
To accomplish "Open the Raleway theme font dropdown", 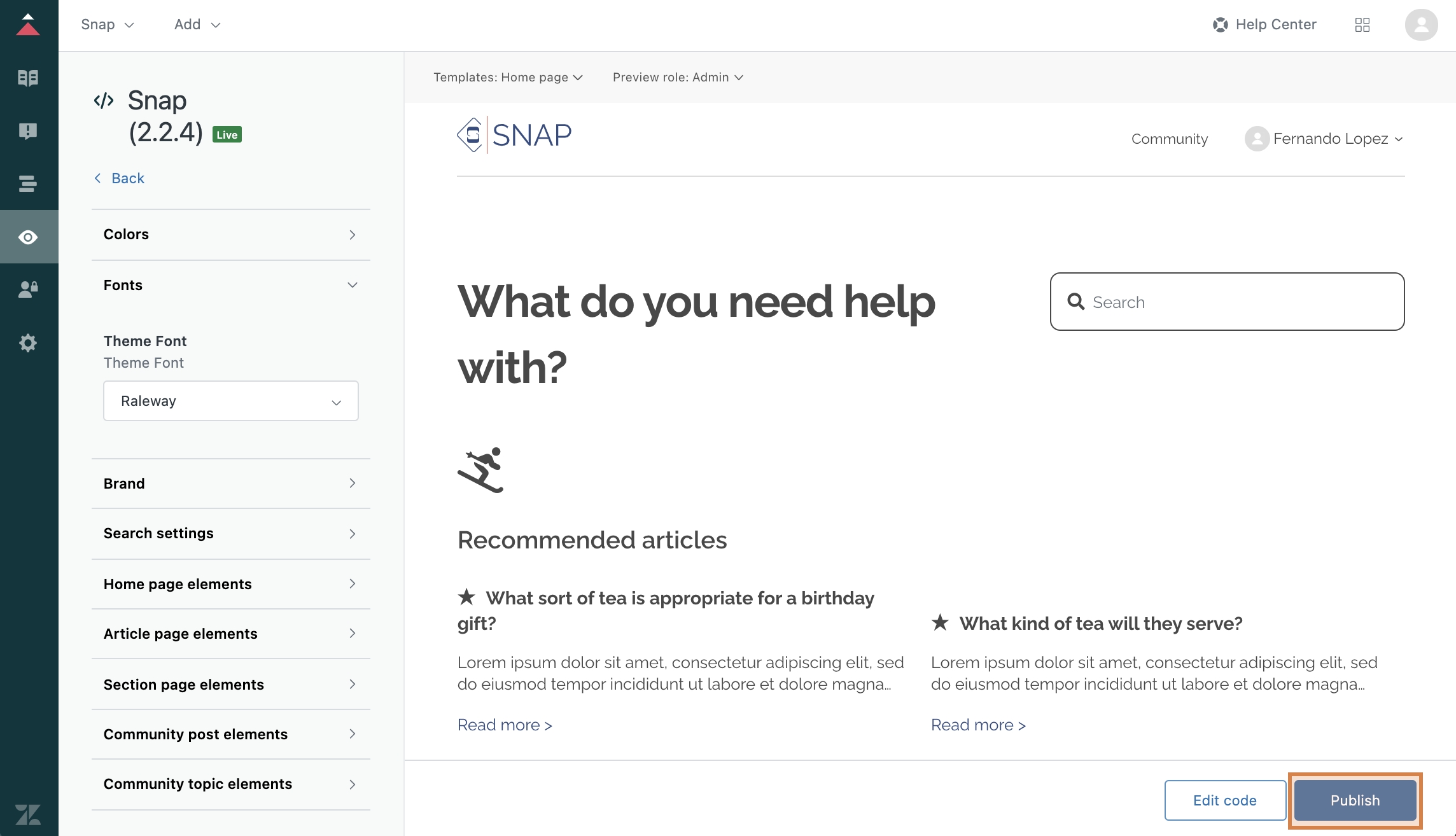I will click(230, 401).
